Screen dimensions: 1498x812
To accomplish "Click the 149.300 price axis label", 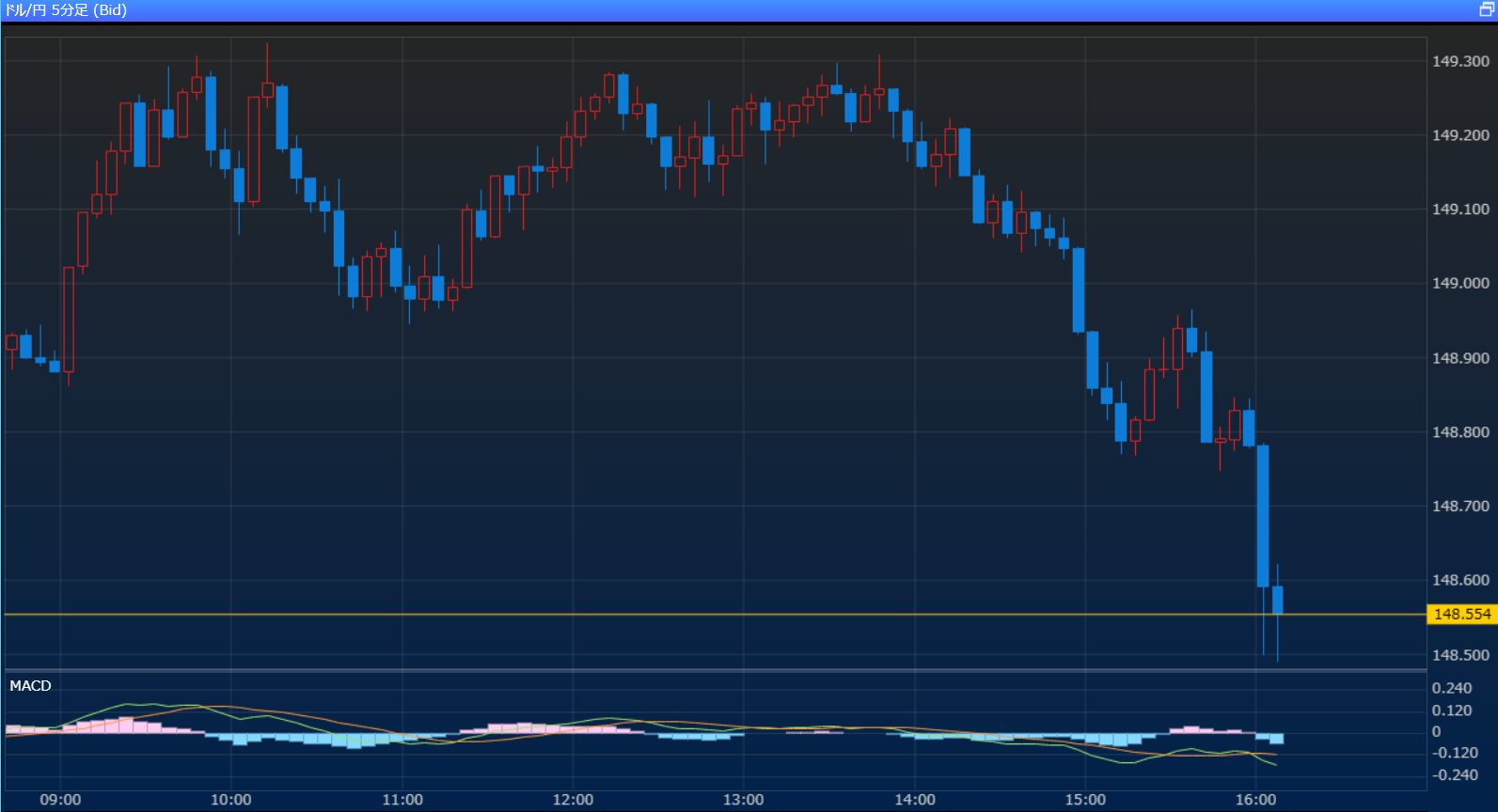I will [x=1460, y=61].
